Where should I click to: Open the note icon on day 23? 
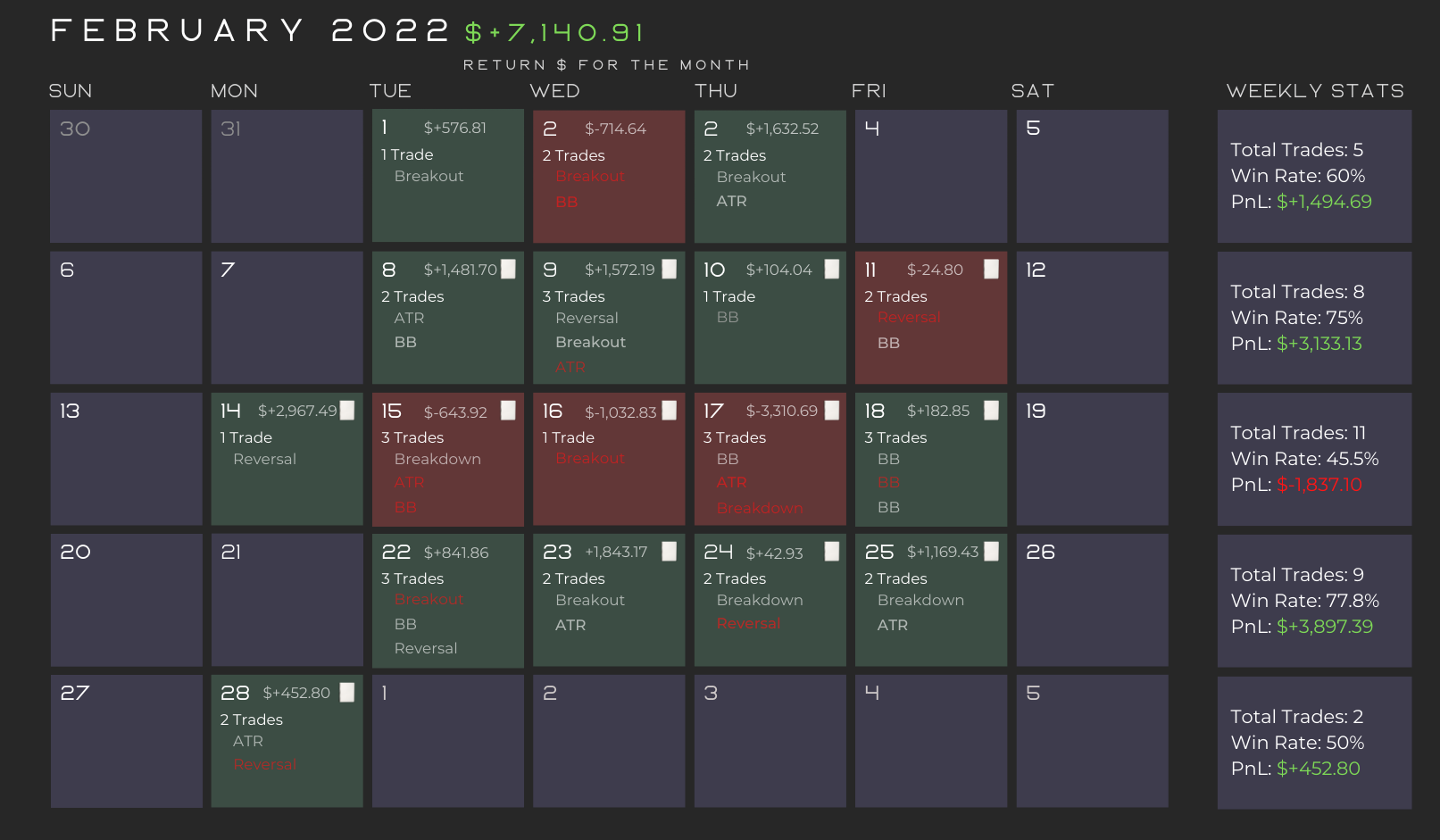669,552
